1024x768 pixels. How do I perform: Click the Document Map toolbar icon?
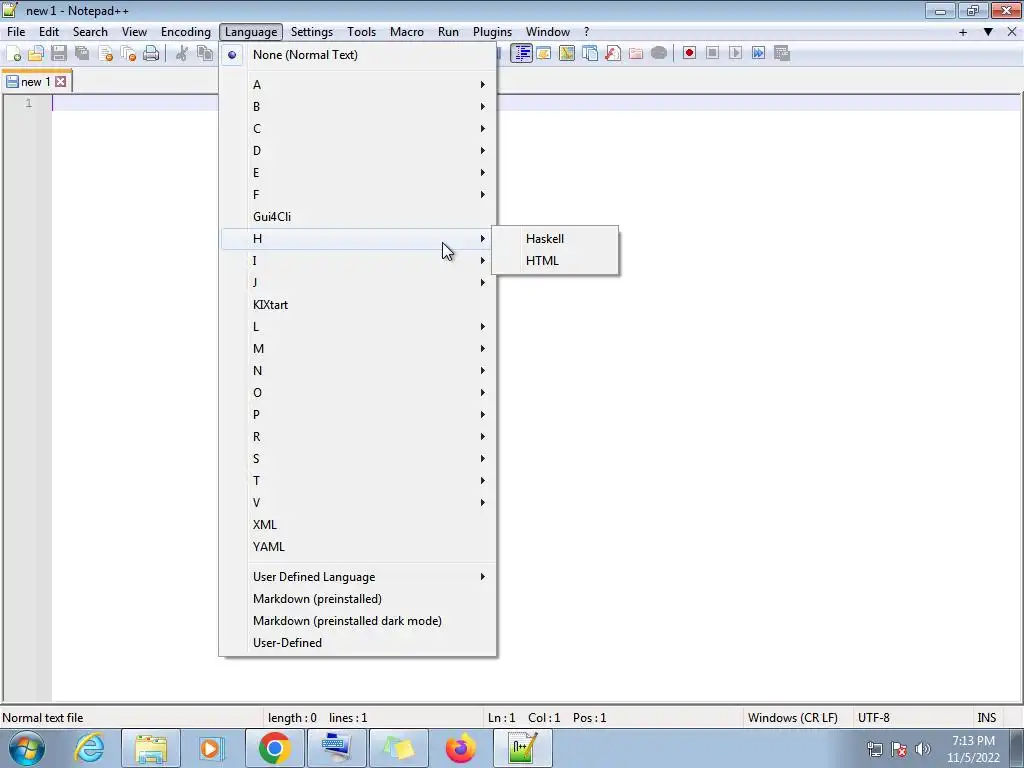pos(566,54)
